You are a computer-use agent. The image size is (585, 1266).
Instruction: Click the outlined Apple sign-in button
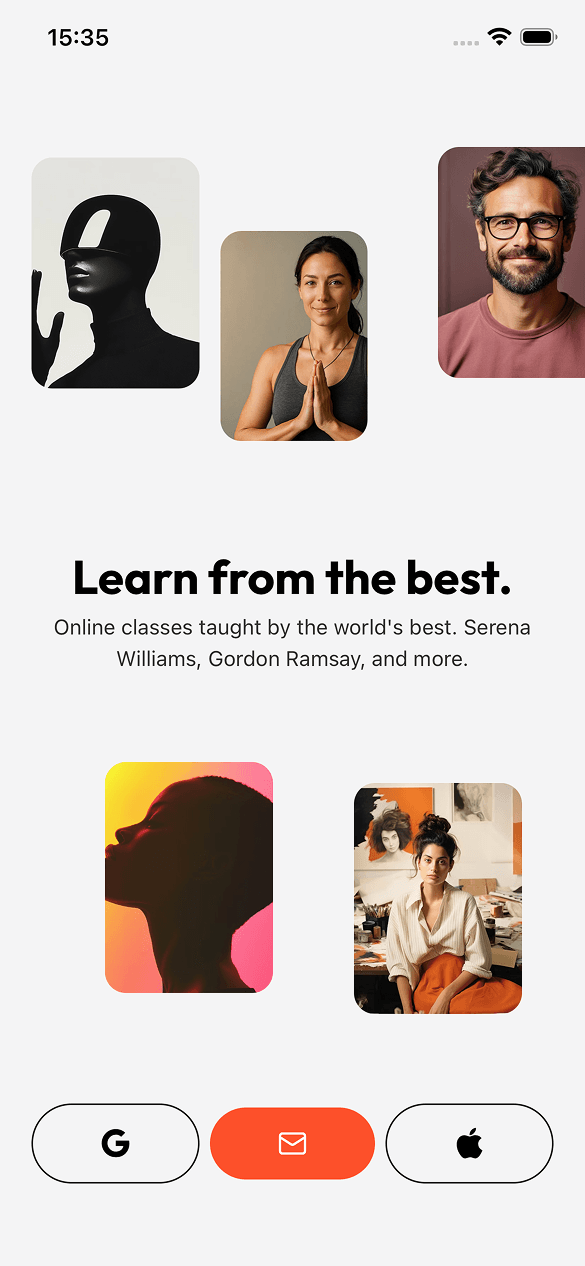469,1143
